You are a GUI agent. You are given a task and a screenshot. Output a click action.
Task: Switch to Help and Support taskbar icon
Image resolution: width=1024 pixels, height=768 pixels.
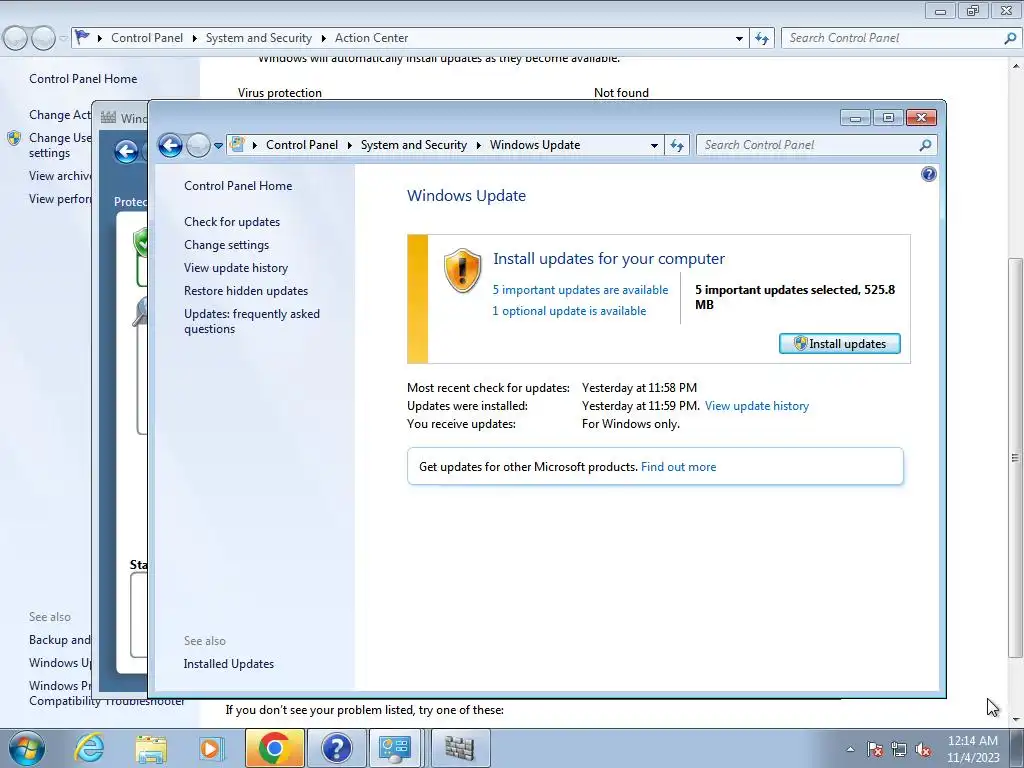pyautogui.click(x=336, y=748)
